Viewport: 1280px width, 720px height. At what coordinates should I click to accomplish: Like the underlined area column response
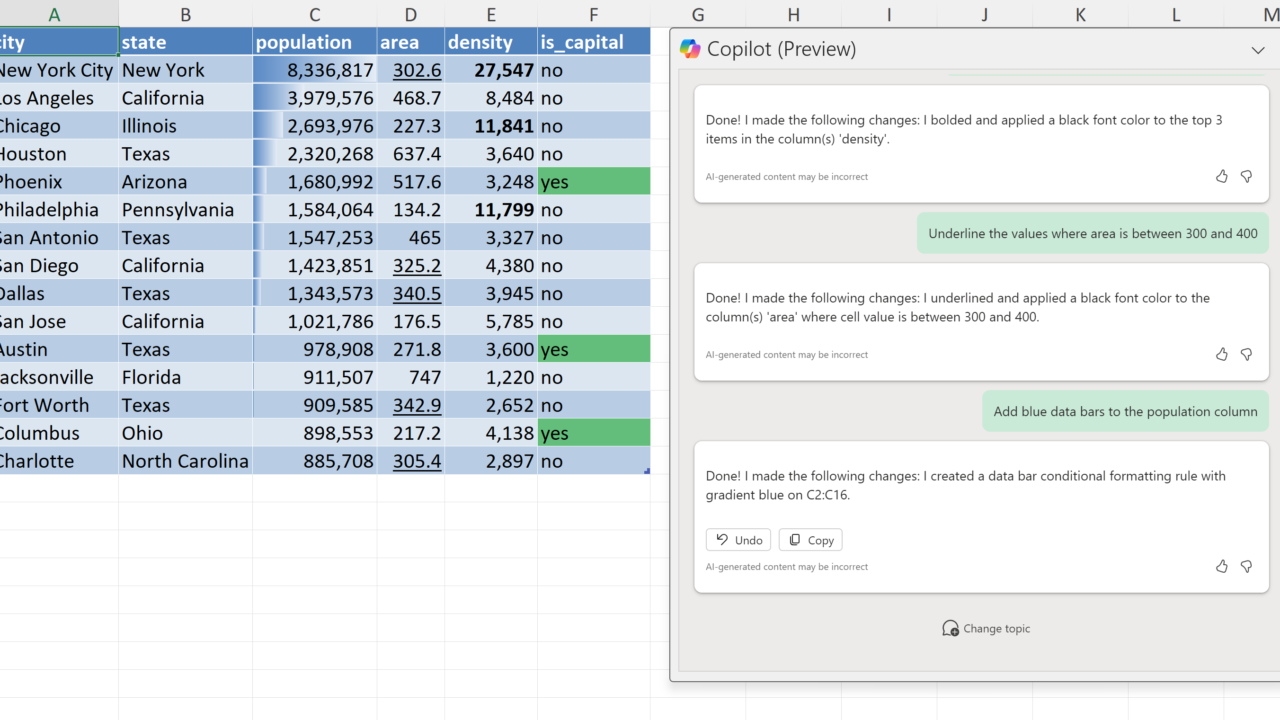pyautogui.click(x=1221, y=354)
